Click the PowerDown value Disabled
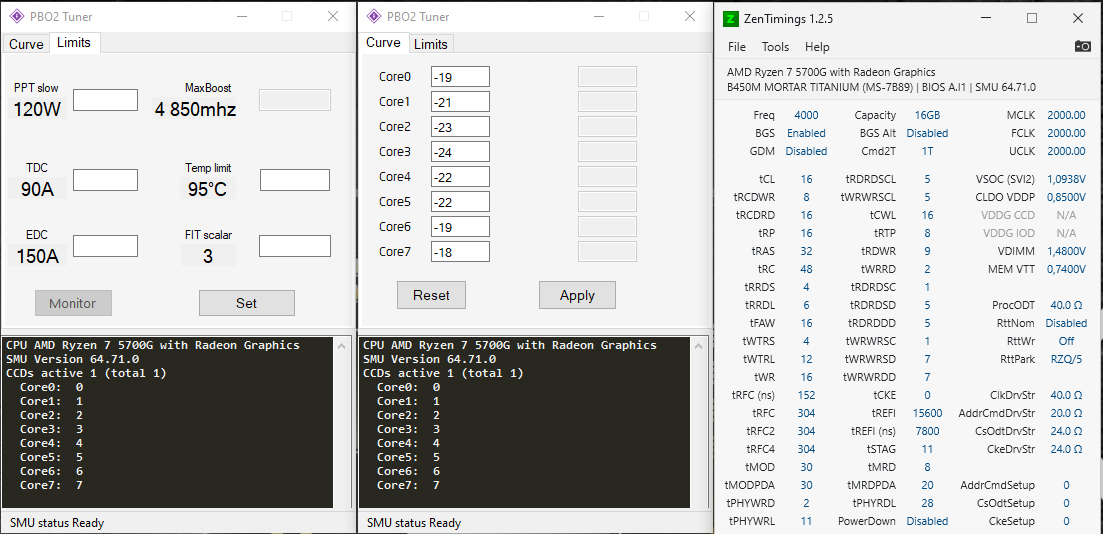Viewport: 1103px width, 534px height. pyautogui.click(x=927, y=521)
